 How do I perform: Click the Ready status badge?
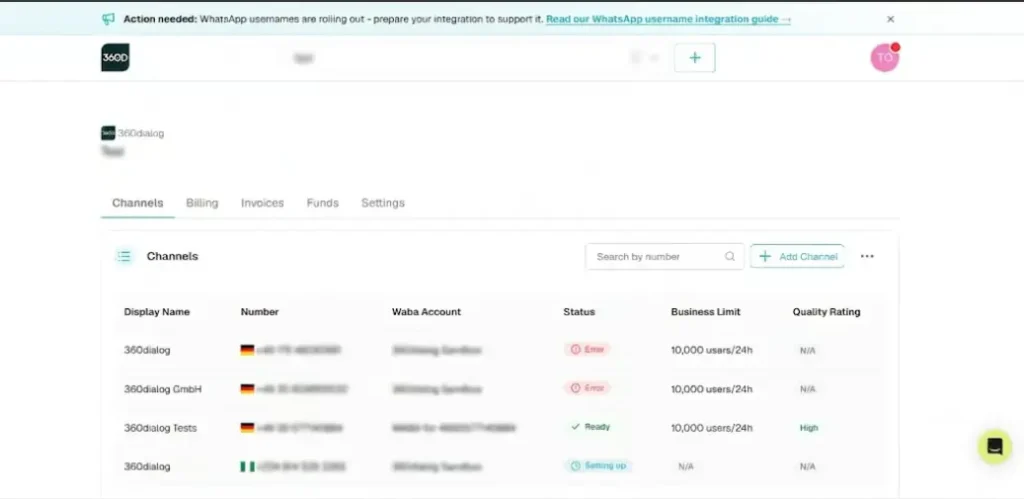590,427
